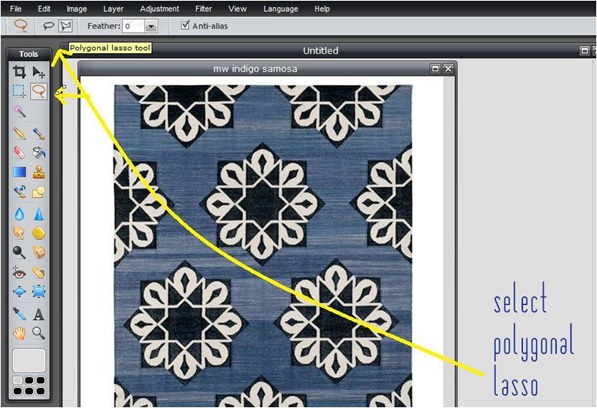Select the Move tool
This screenshot has width=597, height=408.
[38, 72]
